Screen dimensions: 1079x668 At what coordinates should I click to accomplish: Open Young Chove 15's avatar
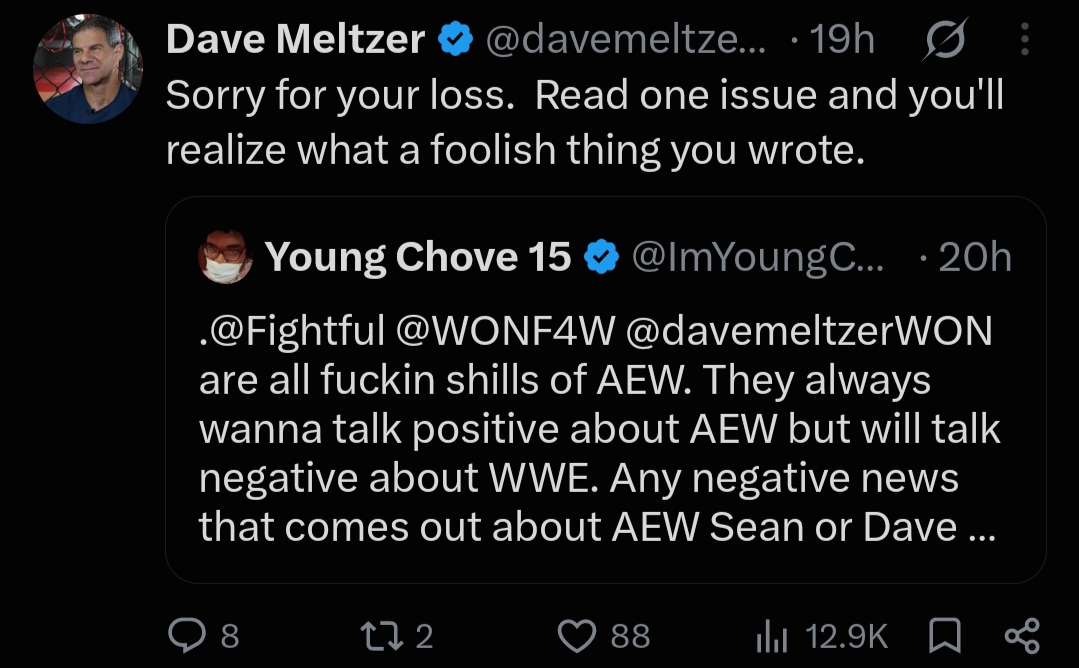(225, 257)
